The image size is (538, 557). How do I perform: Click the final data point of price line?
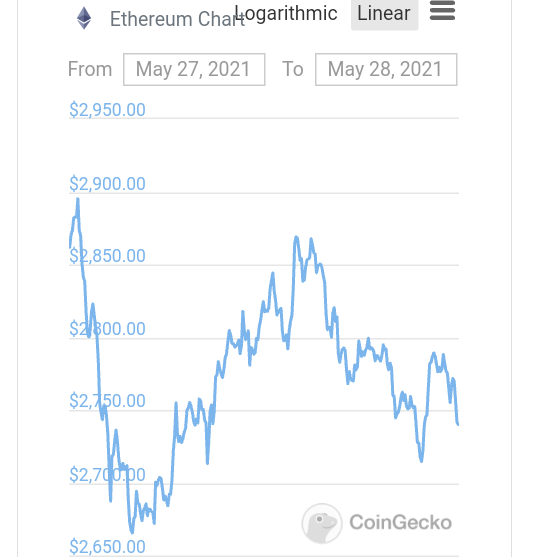coord(458,423)
